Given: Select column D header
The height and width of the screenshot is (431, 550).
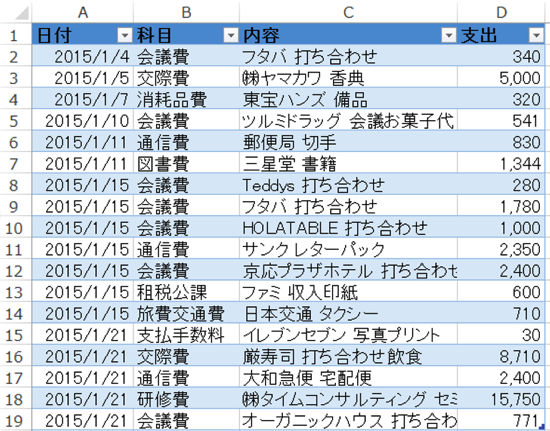Looking at the screenshot, I should [501, 13].
